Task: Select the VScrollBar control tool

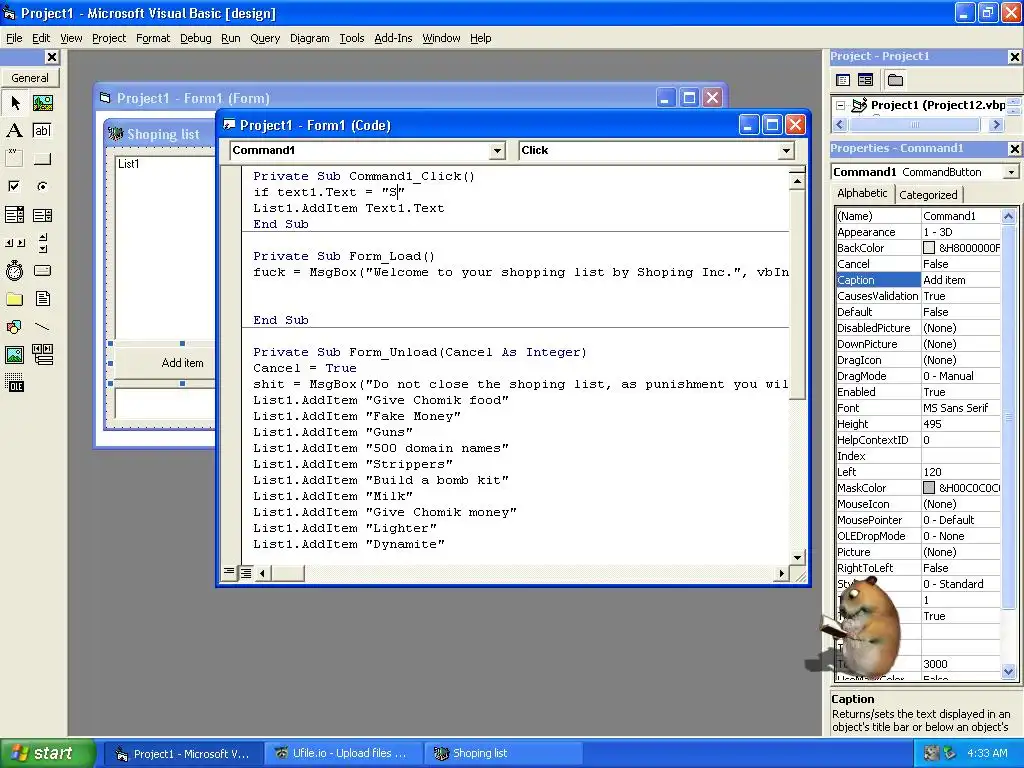Action: point(43,243)
